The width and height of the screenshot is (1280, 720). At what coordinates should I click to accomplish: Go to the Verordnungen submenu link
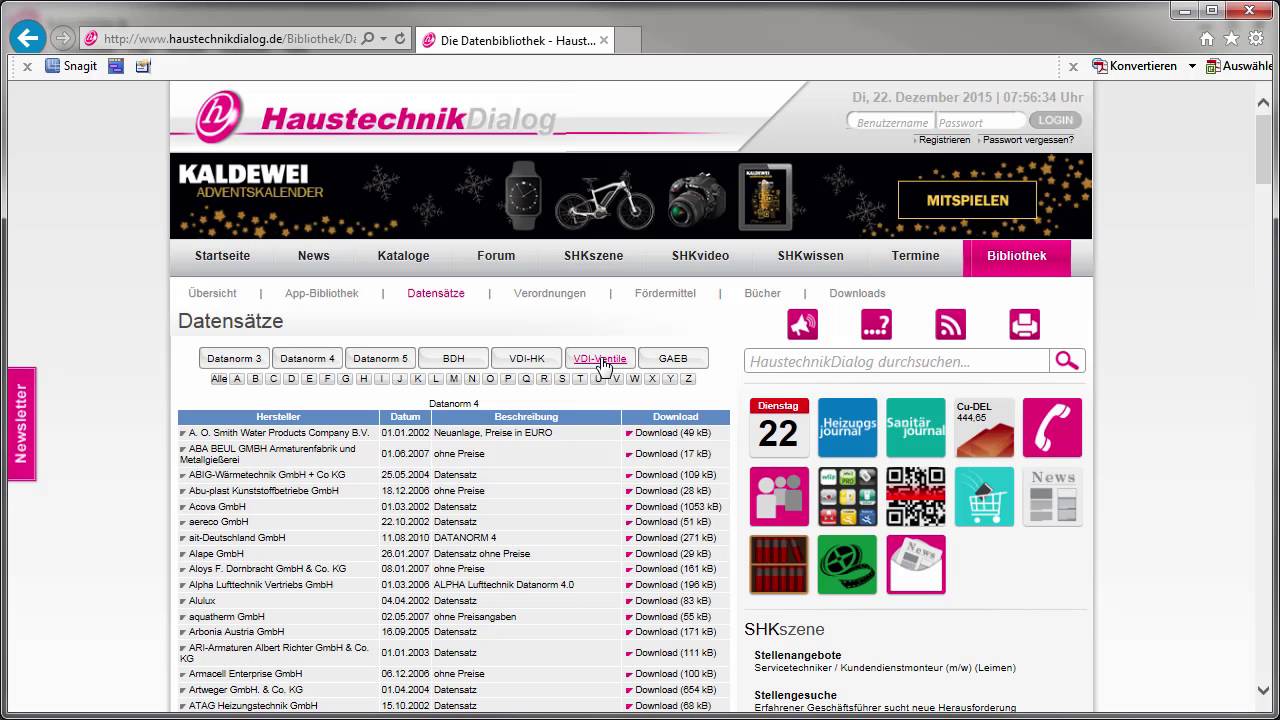550,293
